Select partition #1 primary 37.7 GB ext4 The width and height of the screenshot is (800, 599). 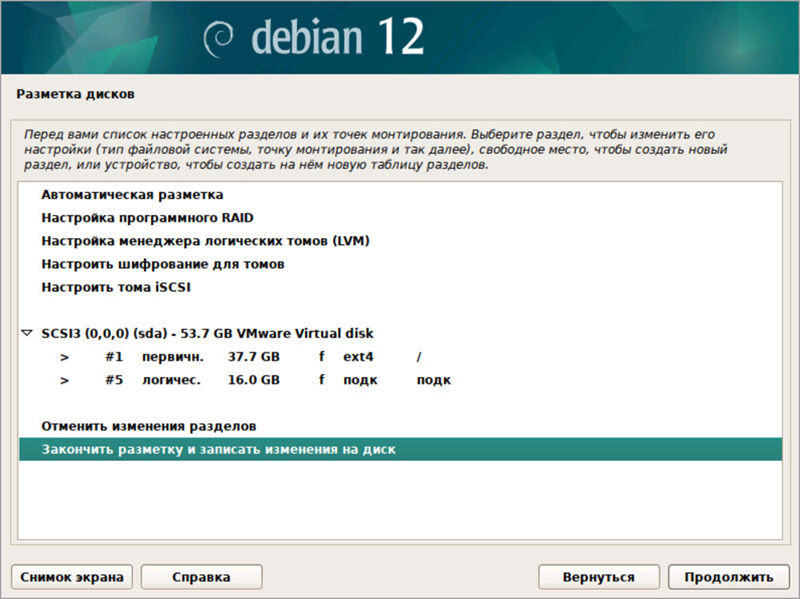coord(250,357)
